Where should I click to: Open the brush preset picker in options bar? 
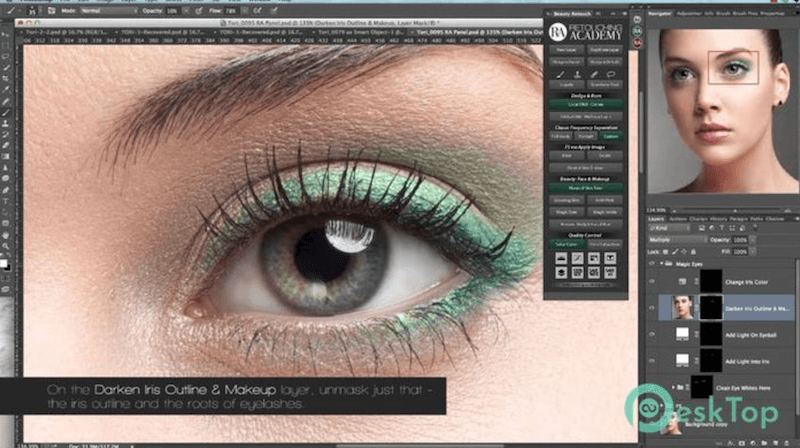[x=33, y=10]
